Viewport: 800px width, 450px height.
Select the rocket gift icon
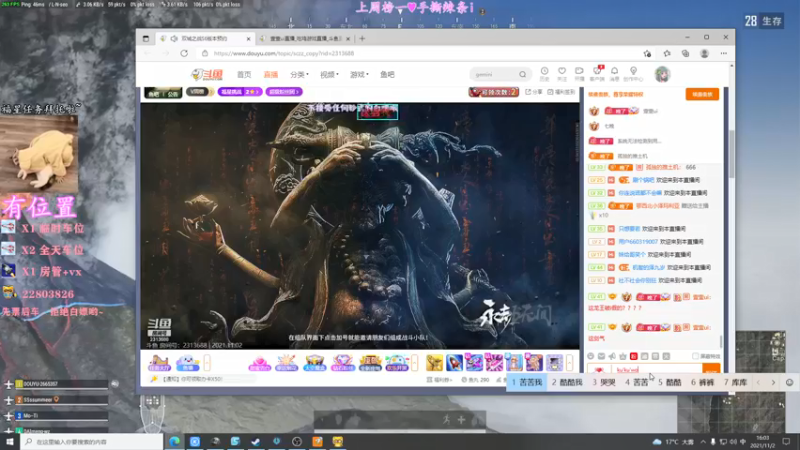point(454,363)
